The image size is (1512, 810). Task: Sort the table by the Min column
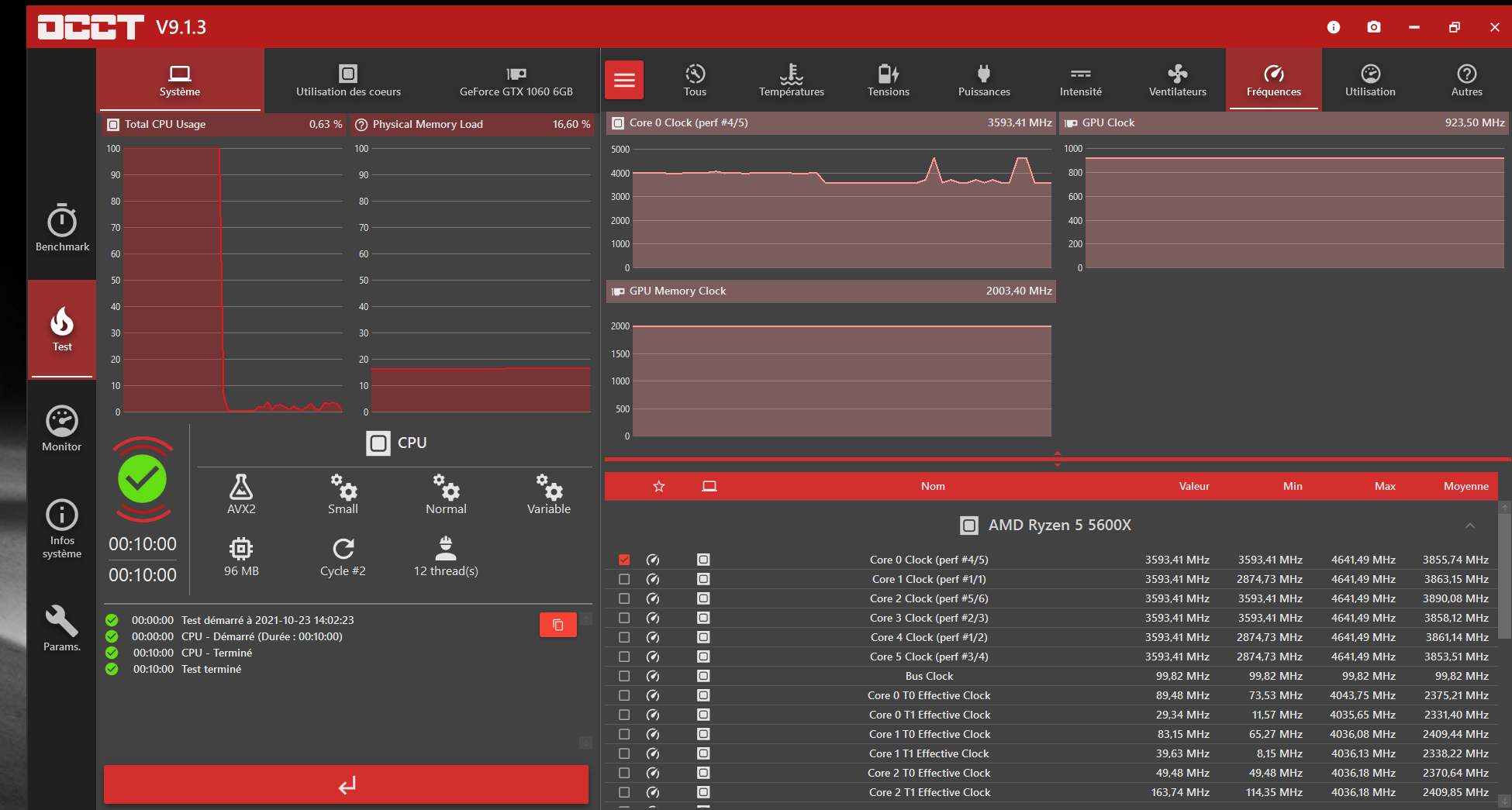(x=1293, y=487)
